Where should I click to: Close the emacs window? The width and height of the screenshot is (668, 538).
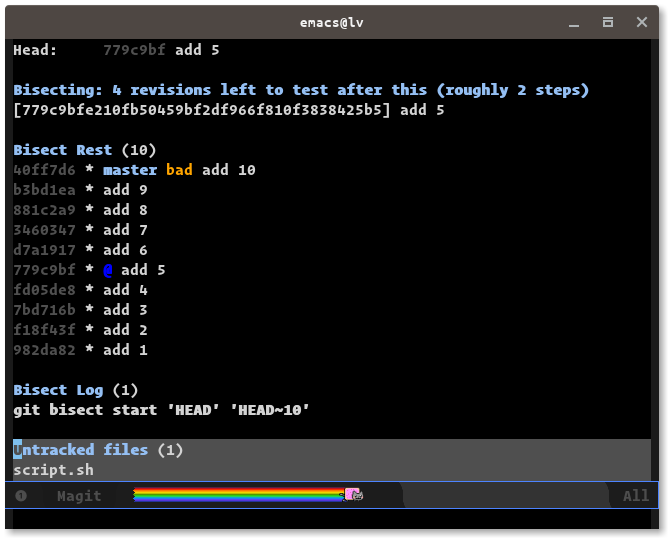[x=642, y=22]
